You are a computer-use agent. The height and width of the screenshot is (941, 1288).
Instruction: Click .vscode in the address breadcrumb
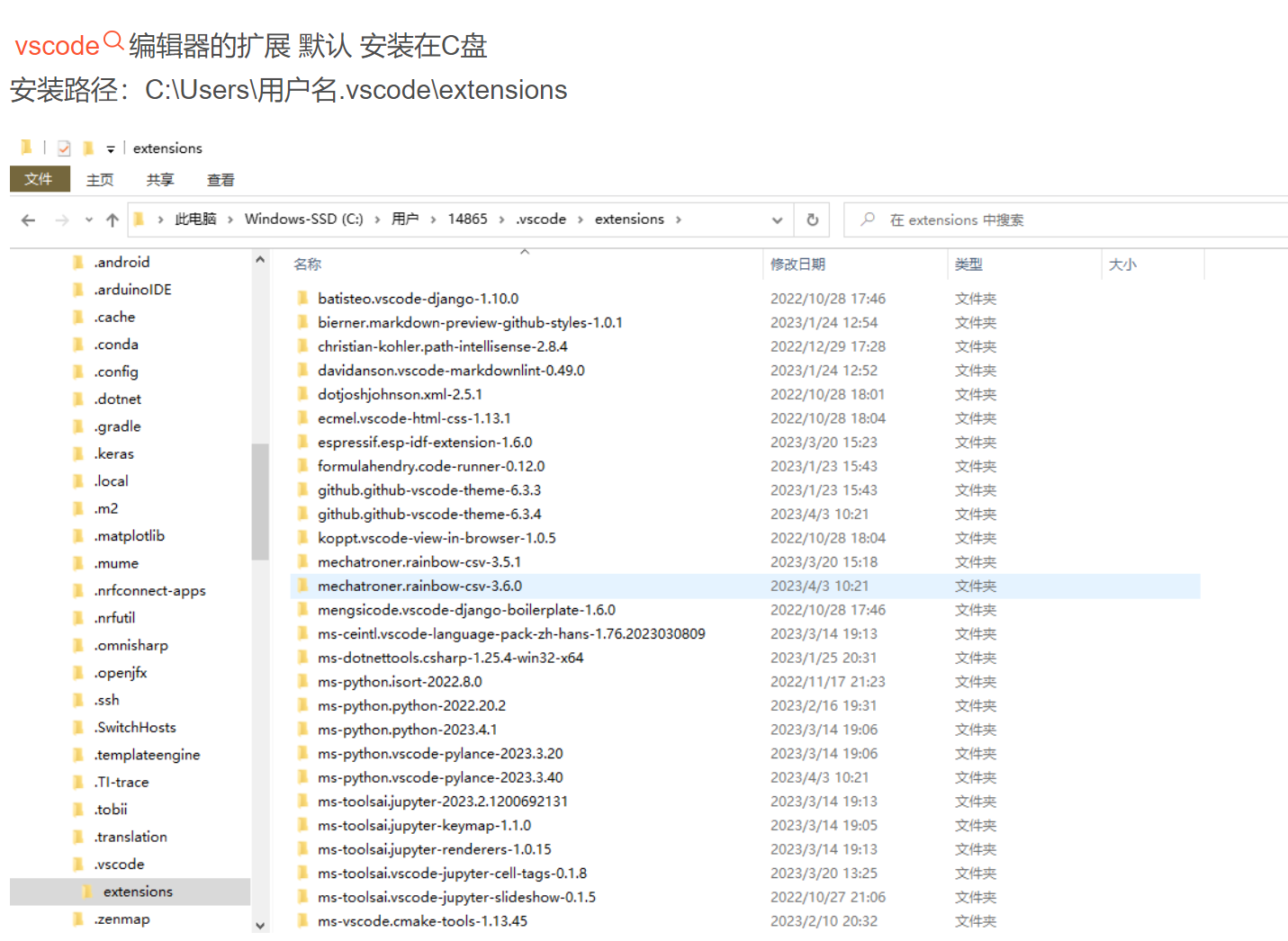tap(541, 219)
